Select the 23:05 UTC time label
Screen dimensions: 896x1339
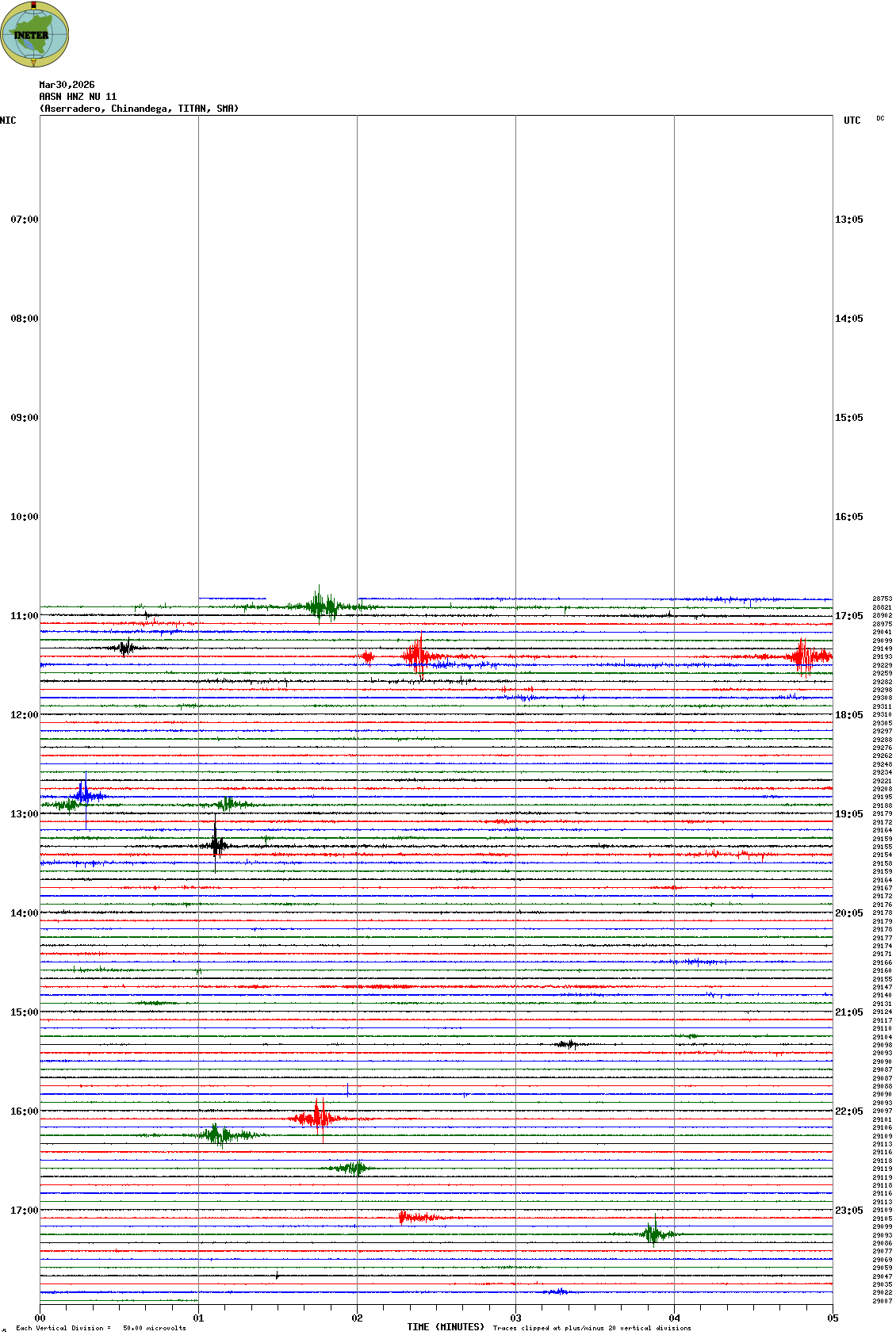848,1211
